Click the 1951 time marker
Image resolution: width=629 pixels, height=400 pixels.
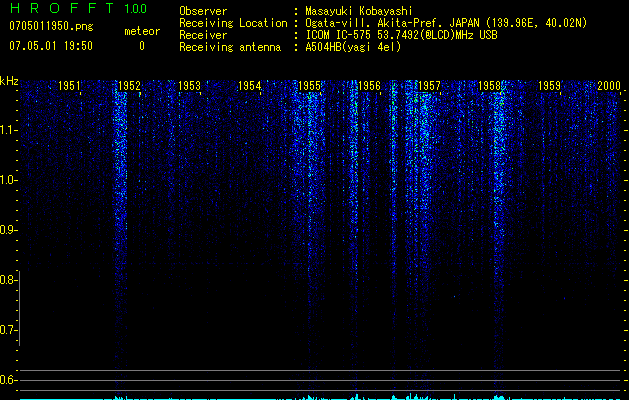69,85
